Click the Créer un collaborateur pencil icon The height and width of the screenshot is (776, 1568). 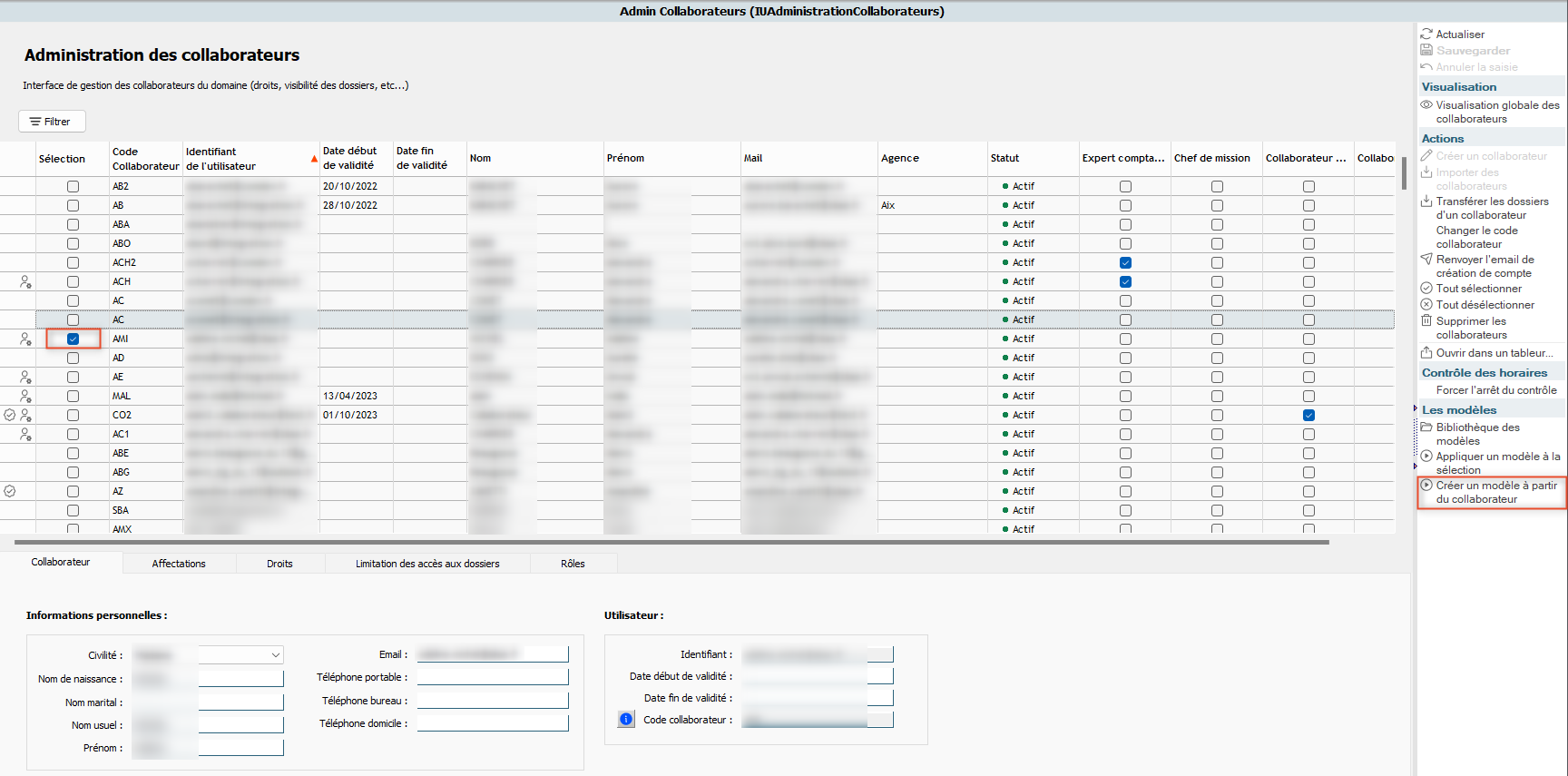[x=1426, y=155]
